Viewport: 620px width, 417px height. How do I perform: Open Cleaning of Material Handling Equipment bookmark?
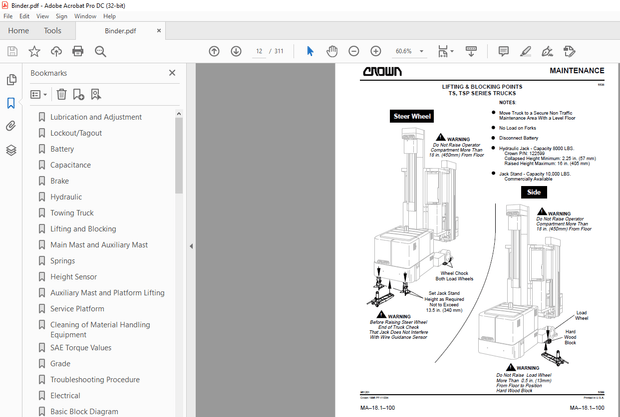[100, 330]
